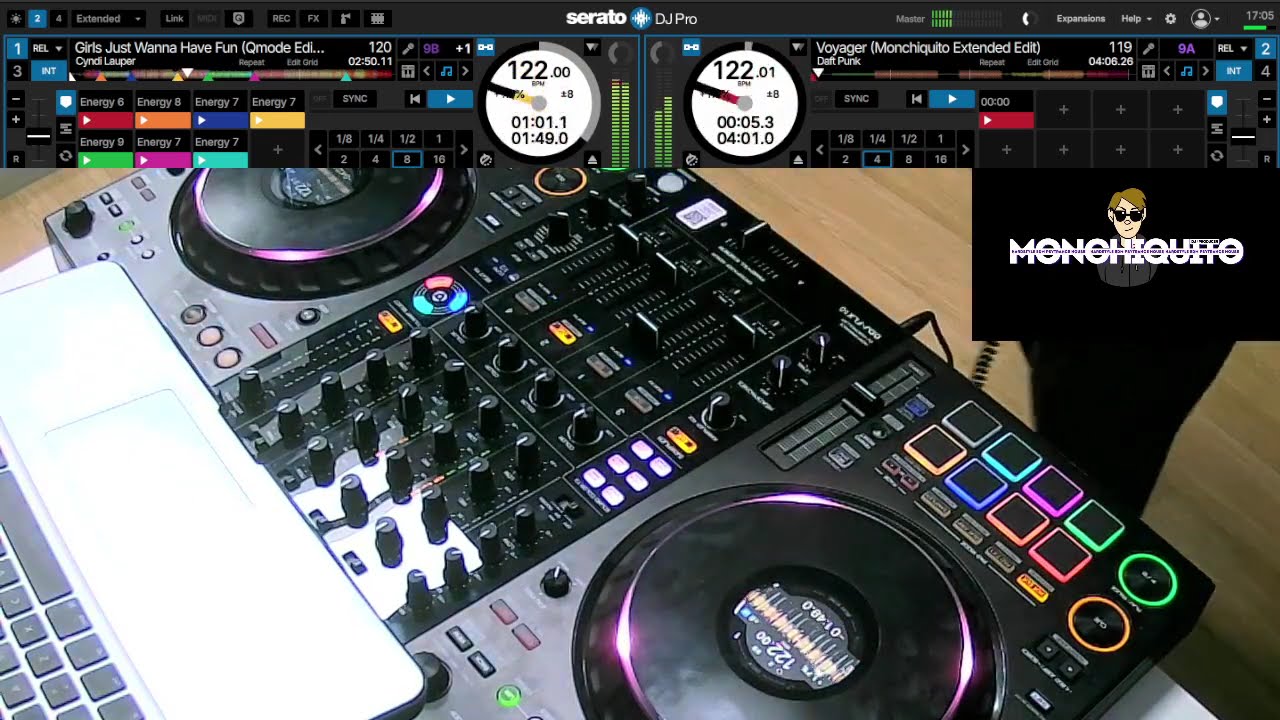This screenshot has width=1280, height=720.
Task: Trigger green Energy 9 cue on deck 1
Action: pyautogui.click(x=104, y=160)
